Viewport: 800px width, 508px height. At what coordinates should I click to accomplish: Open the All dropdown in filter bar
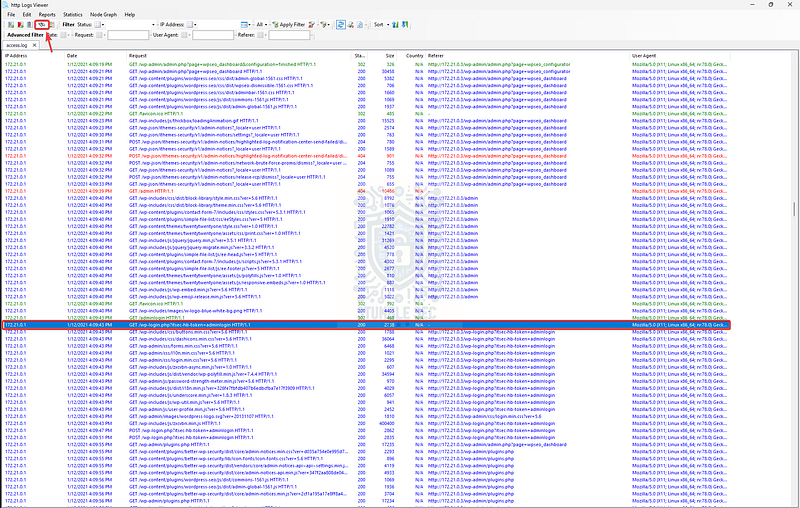click(261, 24)
